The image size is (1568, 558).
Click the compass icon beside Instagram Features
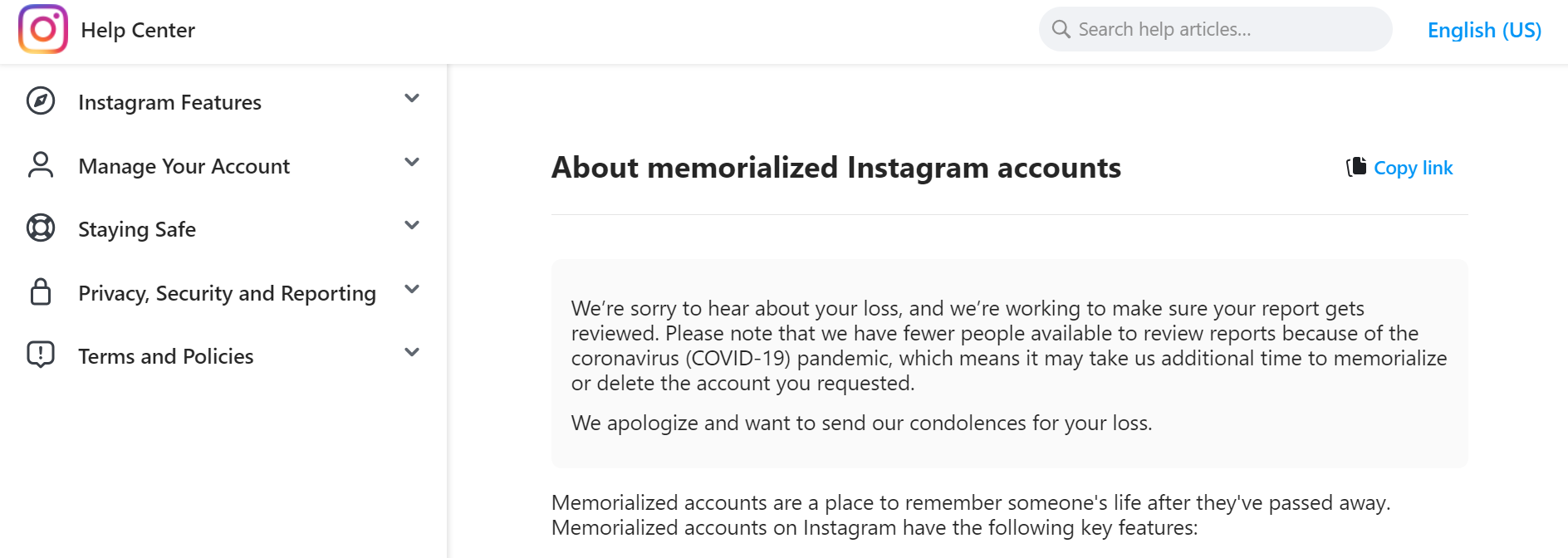(41, 100)
